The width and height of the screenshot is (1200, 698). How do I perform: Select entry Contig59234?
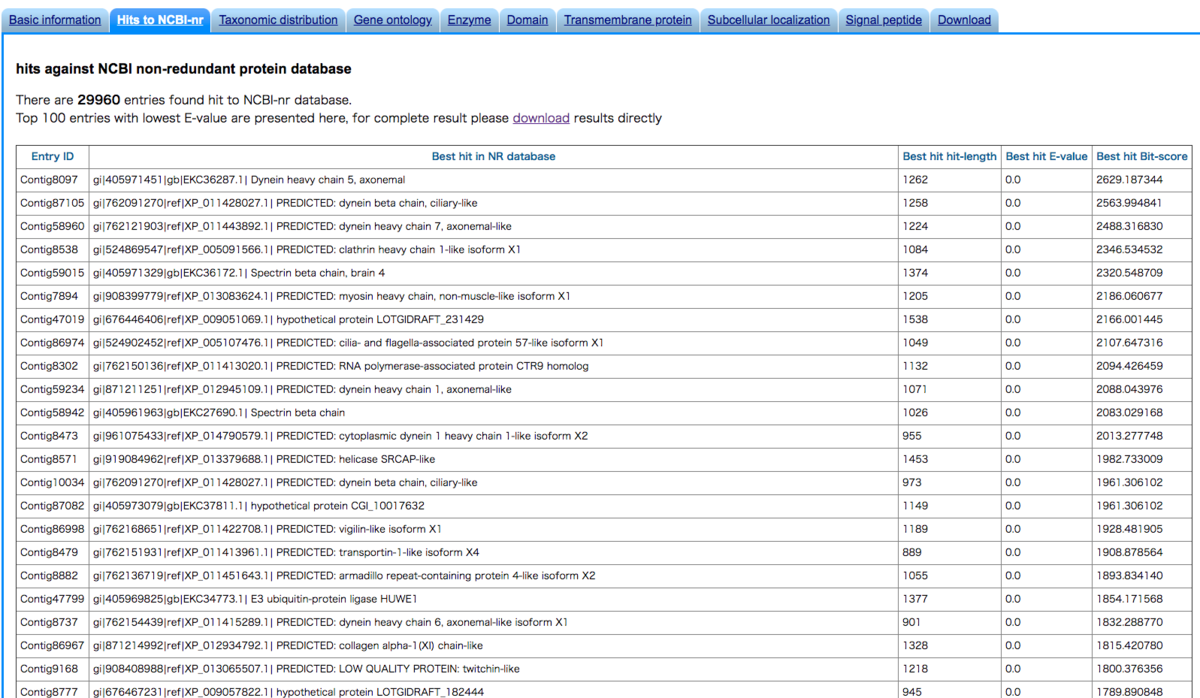(x=52, y=389)
